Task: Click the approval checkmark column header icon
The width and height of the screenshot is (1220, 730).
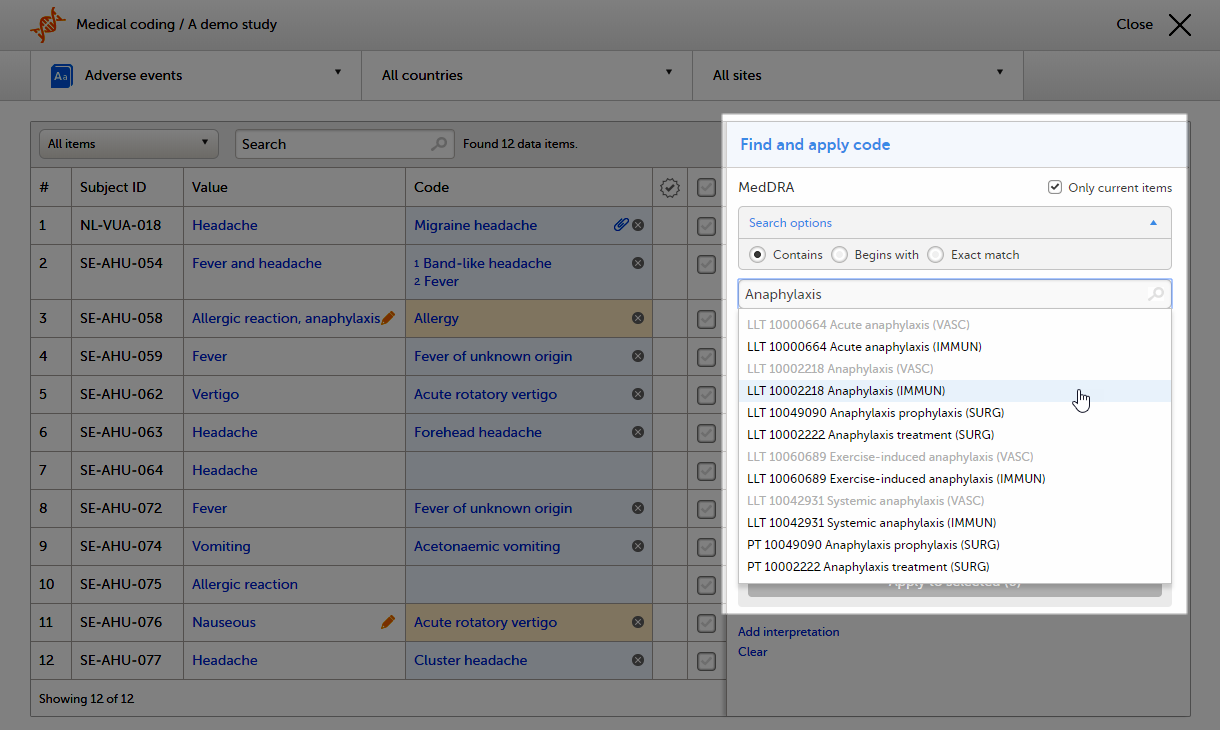Action: [x=670, y=187]
